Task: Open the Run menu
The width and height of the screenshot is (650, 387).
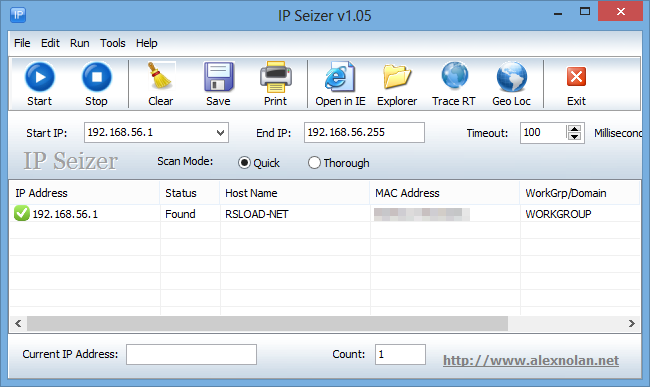Action: 80,43
